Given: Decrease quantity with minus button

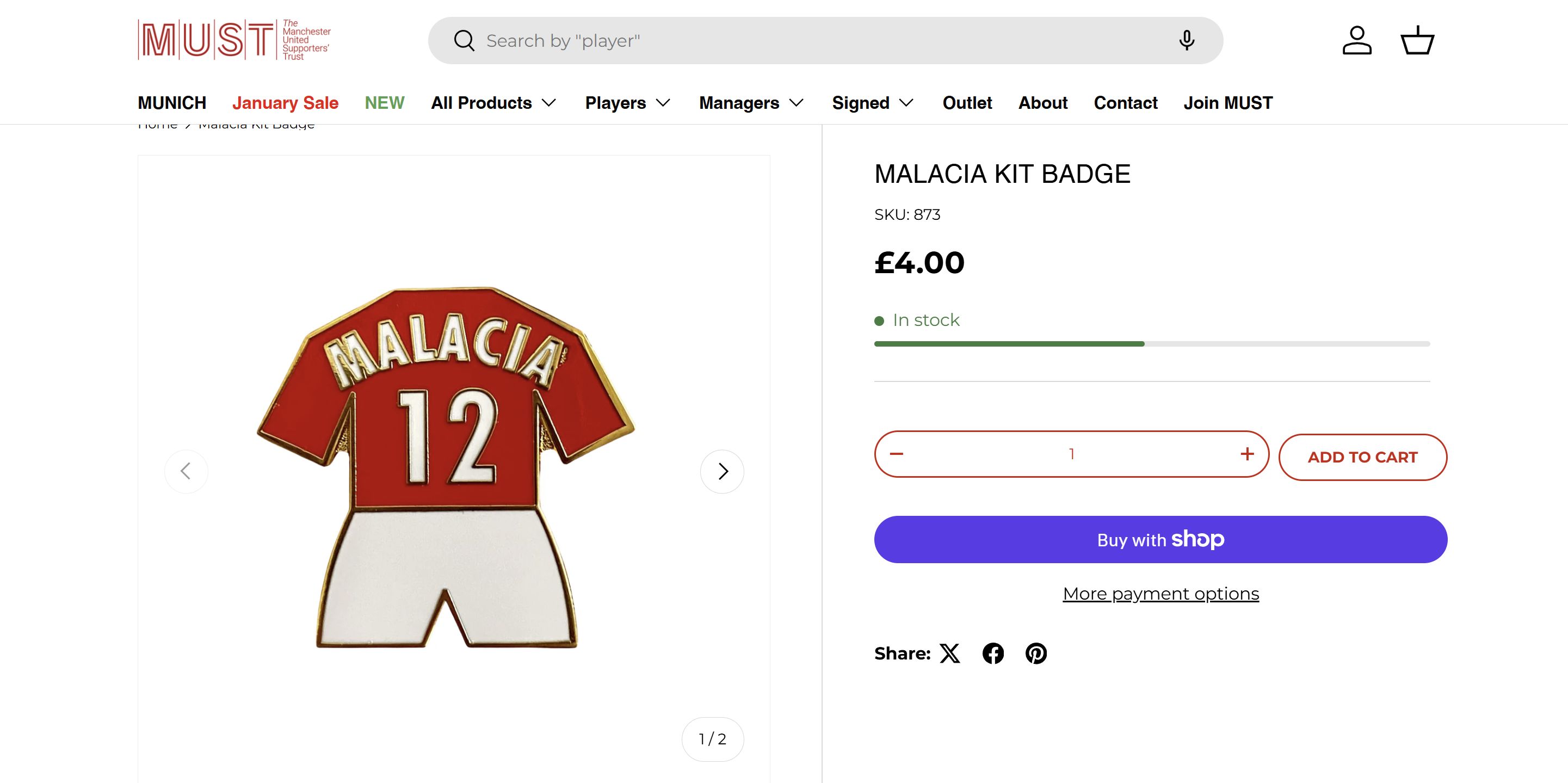Looking at the screenshot, I should pos(897,454).
